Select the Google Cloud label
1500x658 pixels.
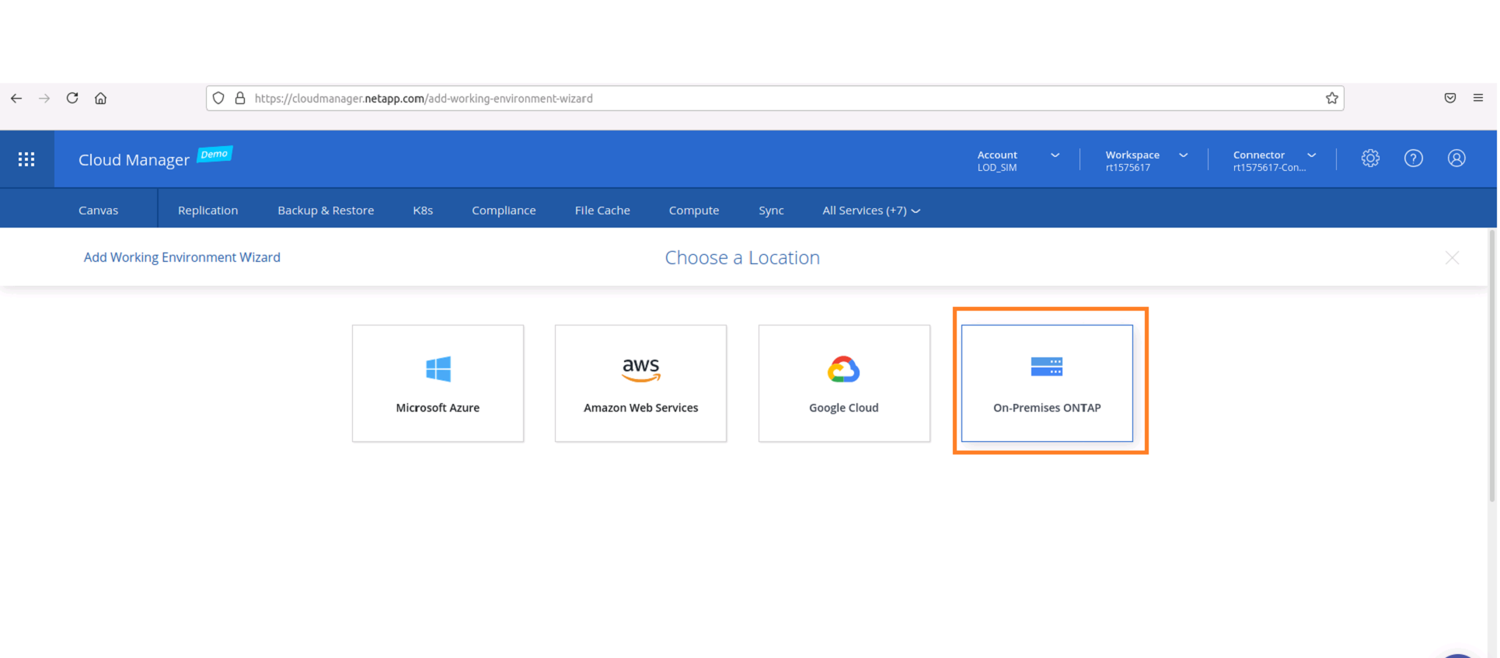click(x=844, y=408)
